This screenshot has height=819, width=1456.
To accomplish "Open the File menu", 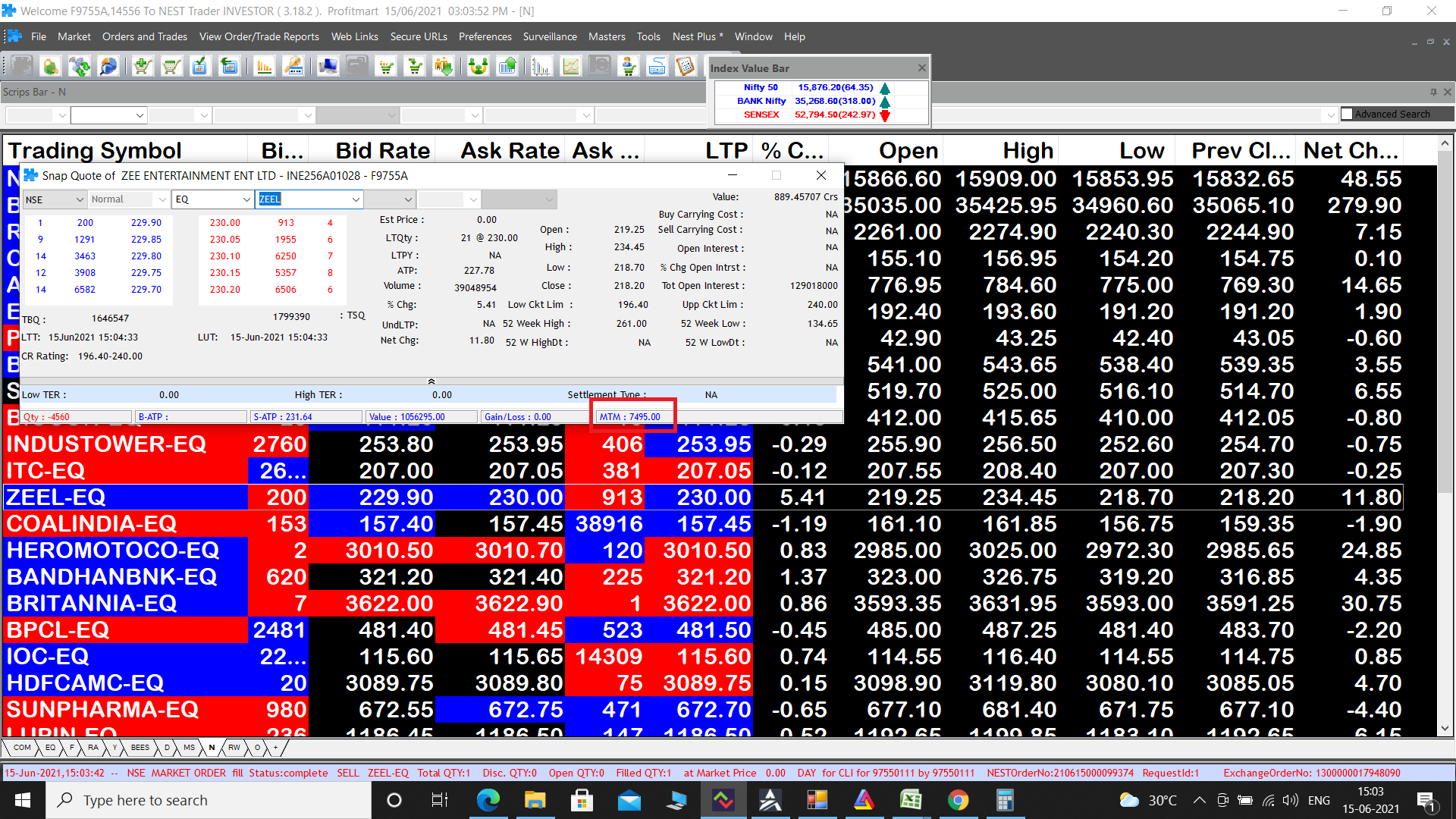I will pos(39,36).
